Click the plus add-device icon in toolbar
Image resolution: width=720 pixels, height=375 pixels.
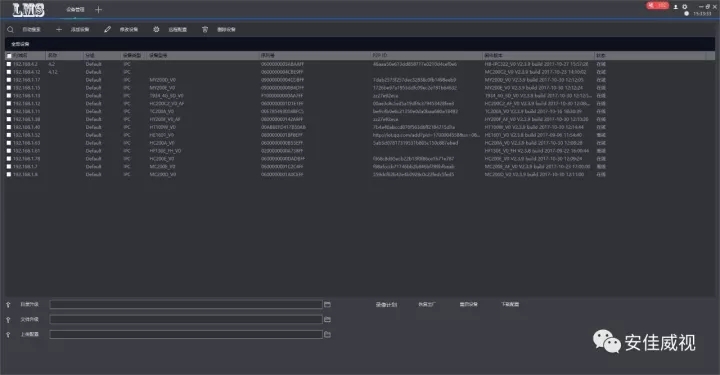(x=58, y=29)
